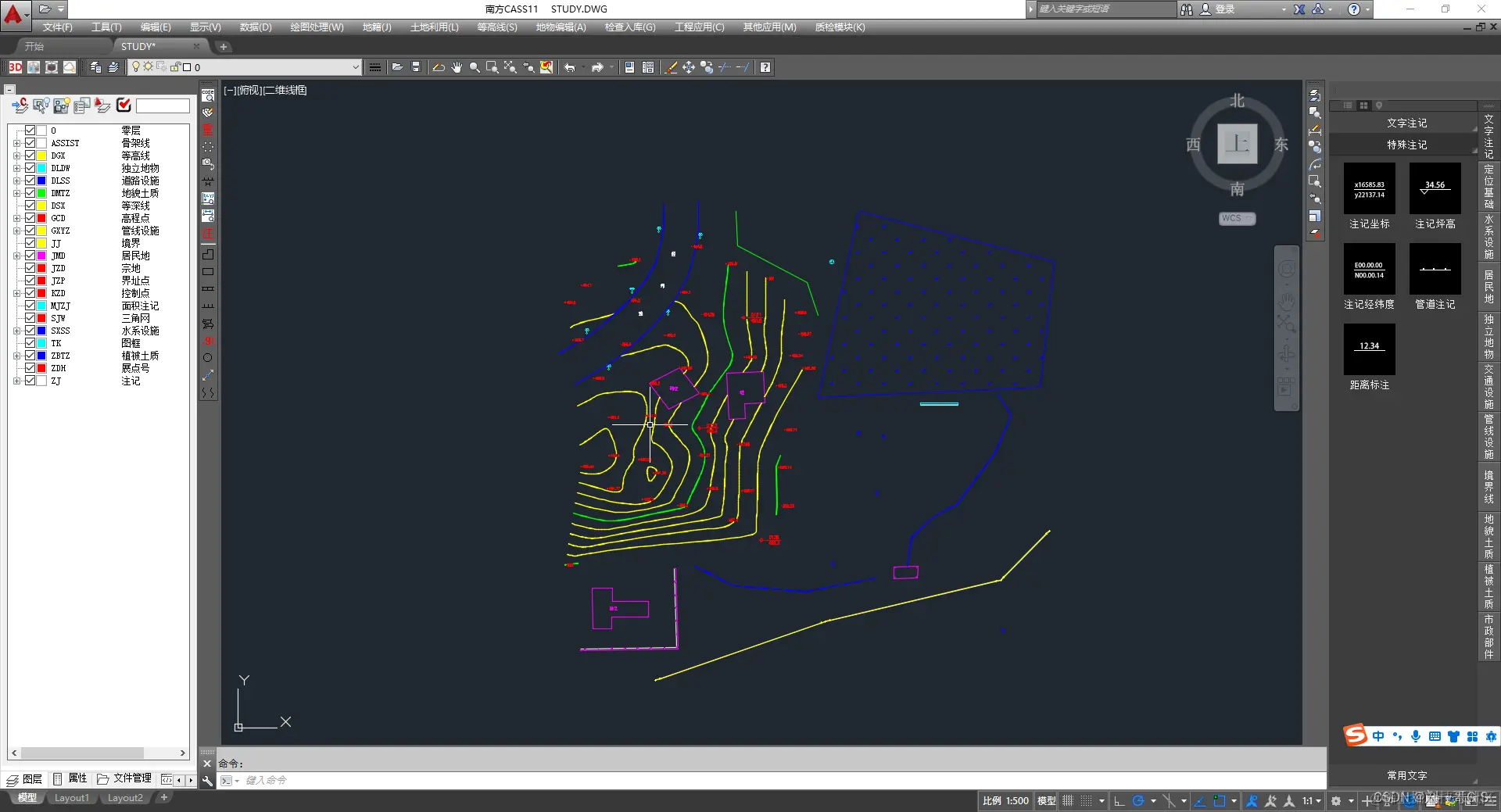1501x812 pixels.
Task: Click the Save disk toolbar icon
Action: (416, 67)
